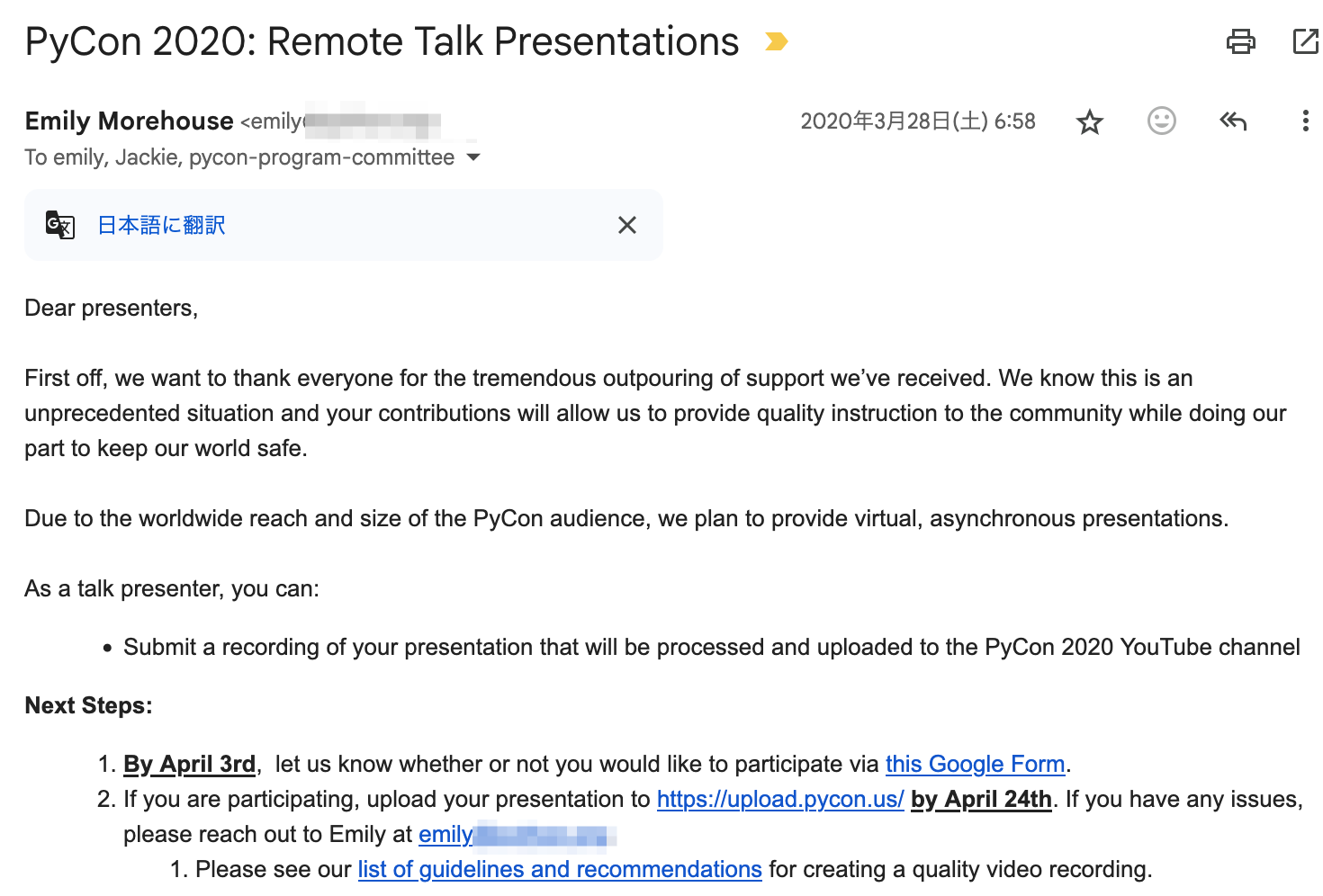Click the recipients line starting with To emily

tap(239, 157)
